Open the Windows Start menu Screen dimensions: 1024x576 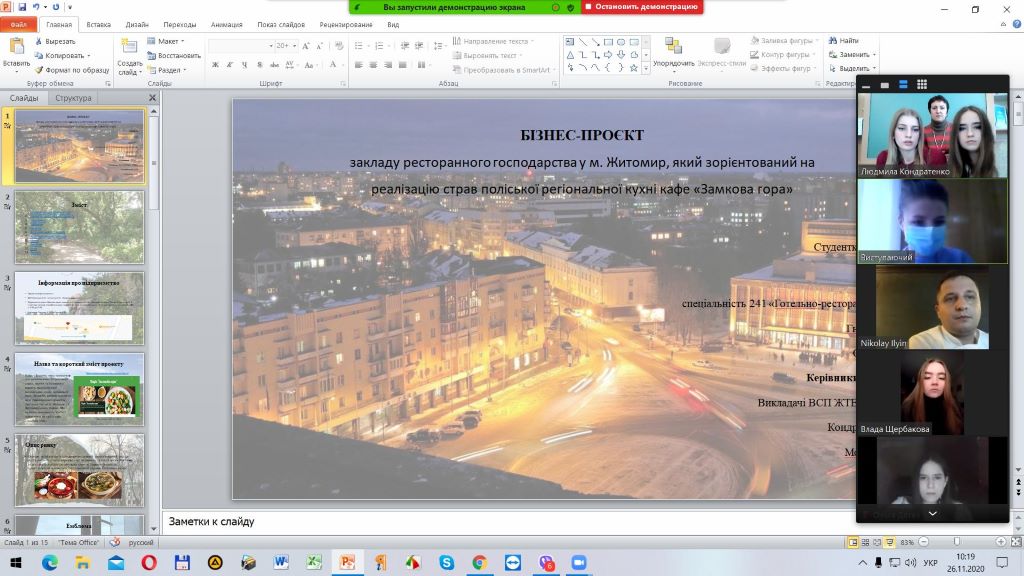point(16,562)
